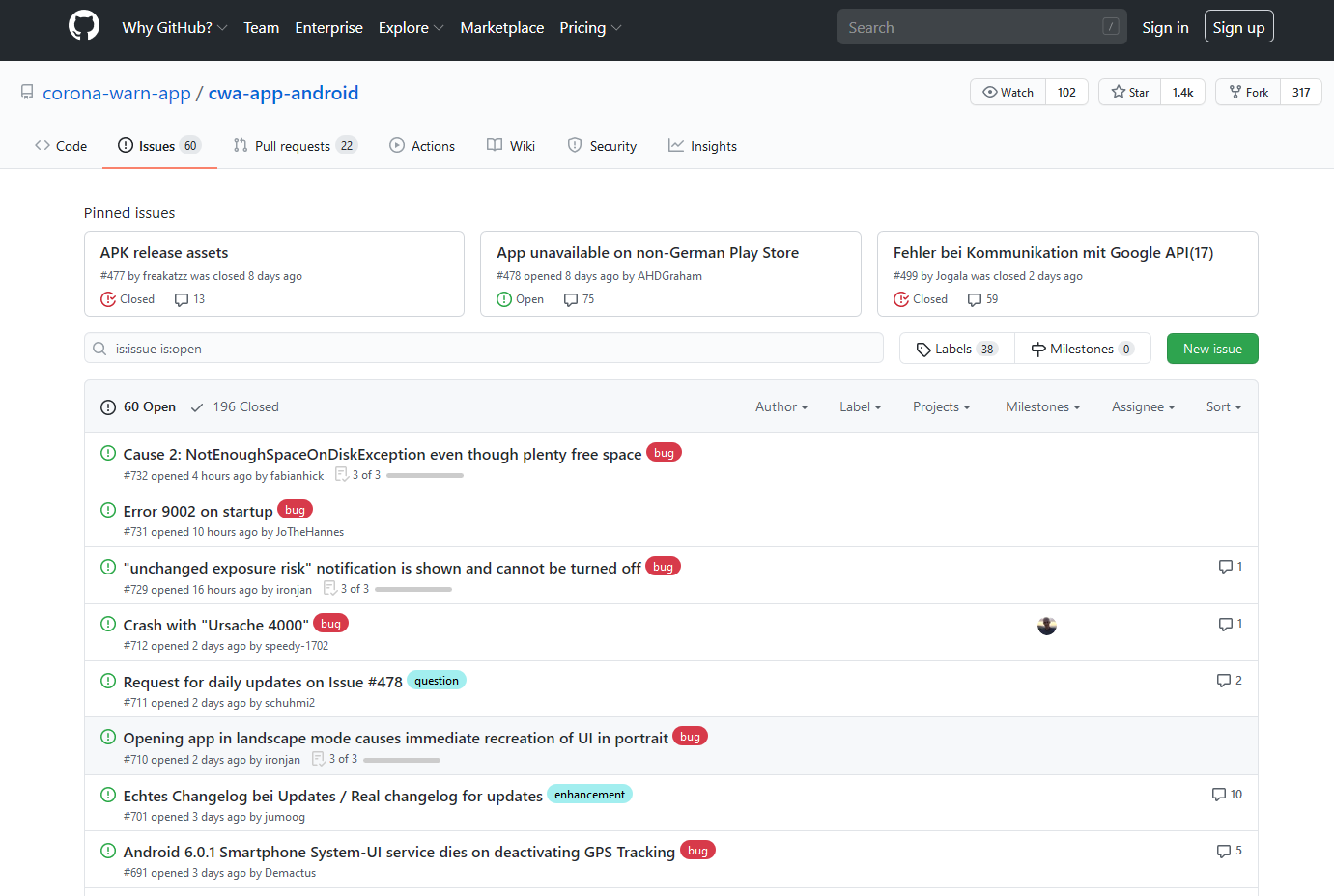Click the tasklist icon on issue #732
This screenshot has width=1334, height=896.
pos(341,474)
